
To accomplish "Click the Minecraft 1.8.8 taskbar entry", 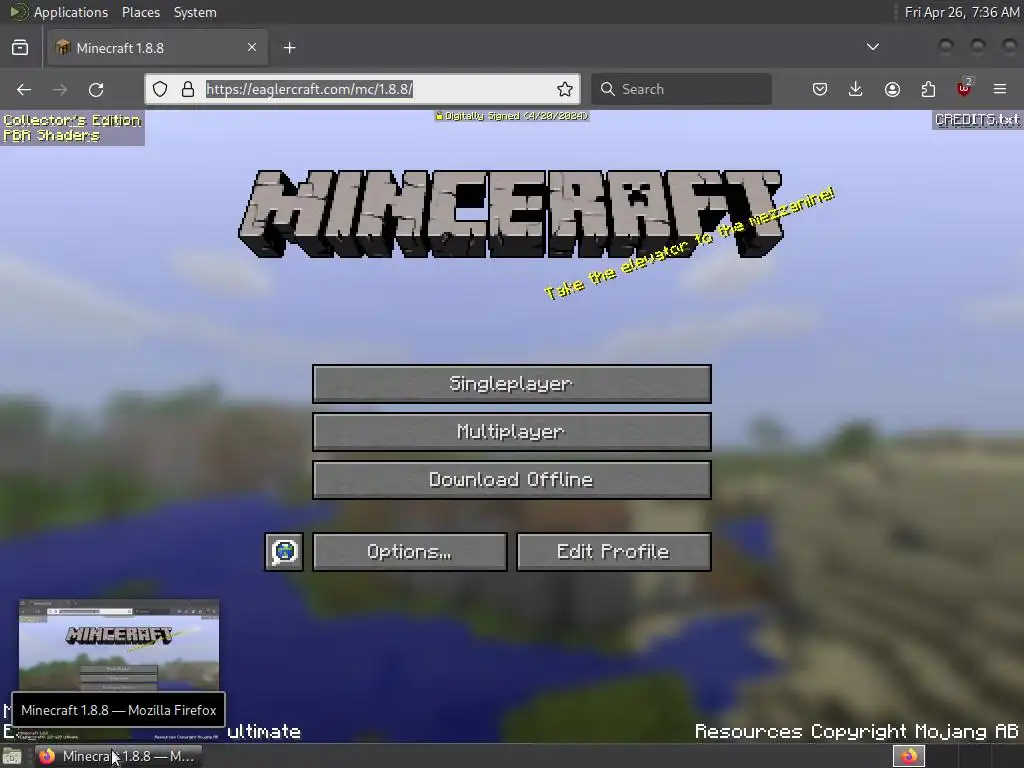I will coord(118,756).
